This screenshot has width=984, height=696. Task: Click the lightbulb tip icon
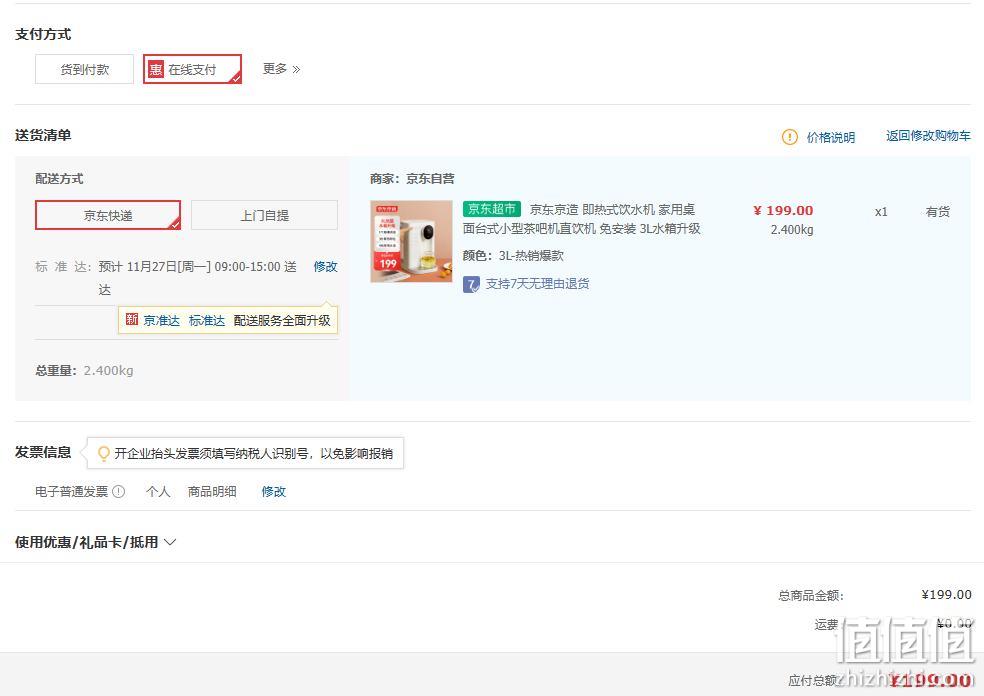[104, 453]
